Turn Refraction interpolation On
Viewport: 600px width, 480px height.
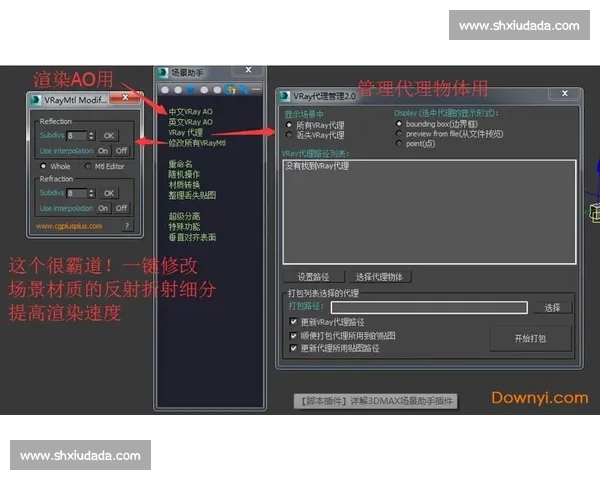pyautogui.click(x=103, y=208)
